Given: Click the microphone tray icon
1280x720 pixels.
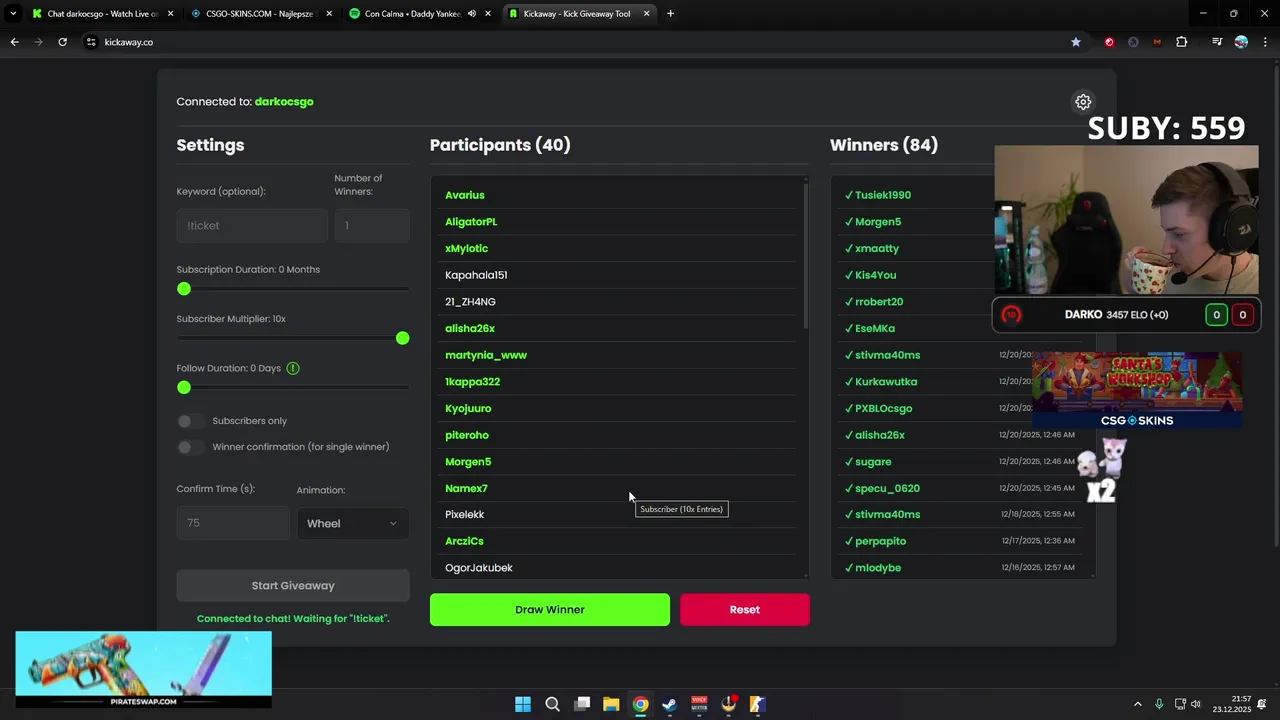Looking at the screenshot, I should click(1159, 704).
